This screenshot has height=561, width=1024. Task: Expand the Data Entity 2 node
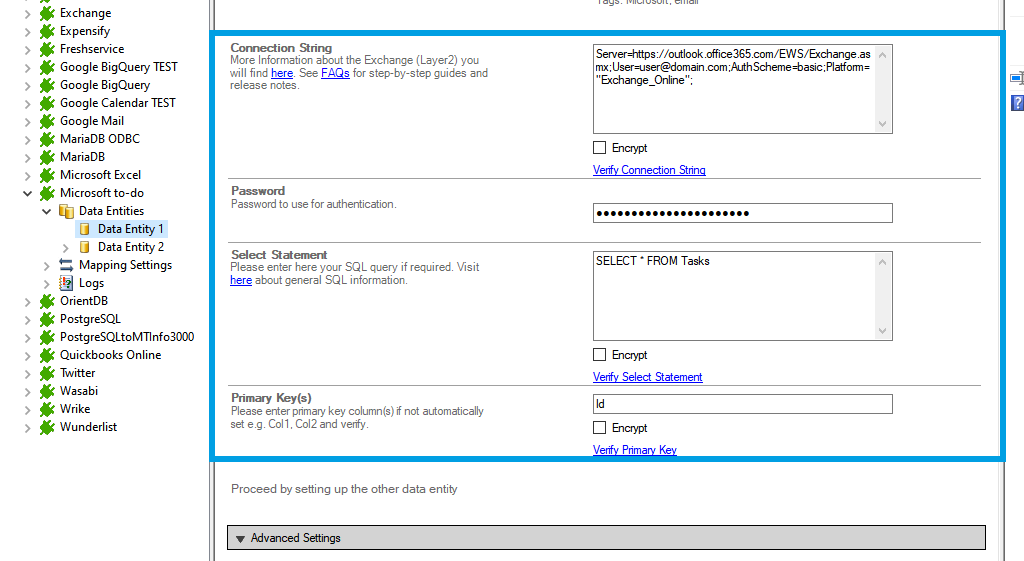click(x=65, y=248)
